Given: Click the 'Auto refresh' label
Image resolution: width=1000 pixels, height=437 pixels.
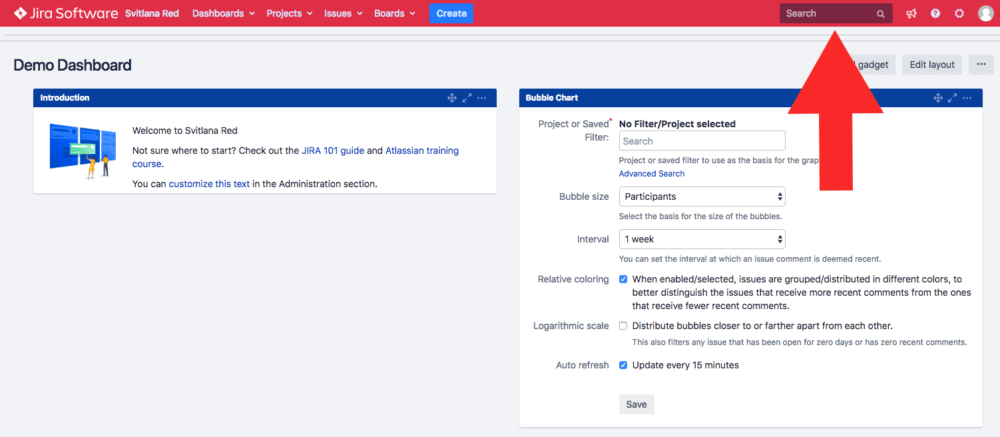Looking at the screenshot, I should tap(582, 366).
